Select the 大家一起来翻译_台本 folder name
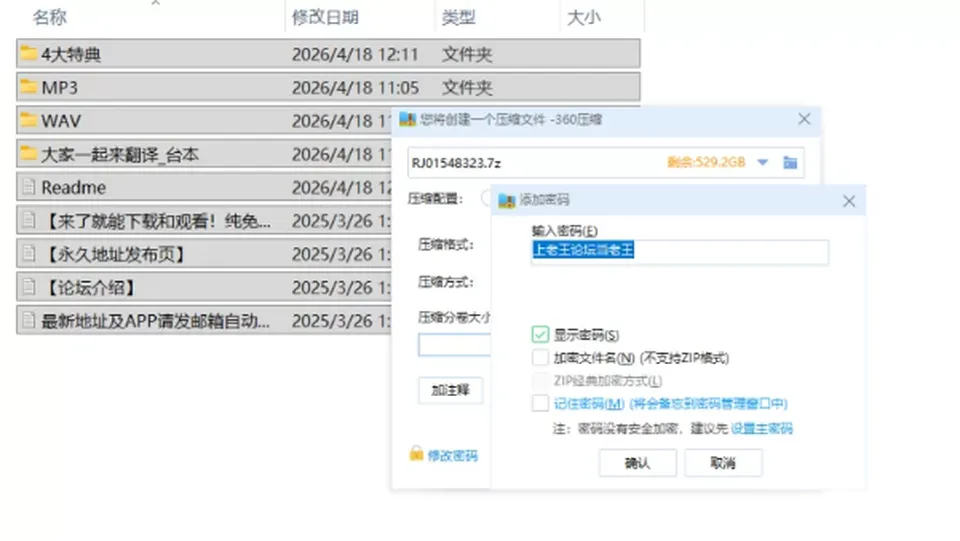This screenshot has height=541, width=960. click(x=120, y=154)
